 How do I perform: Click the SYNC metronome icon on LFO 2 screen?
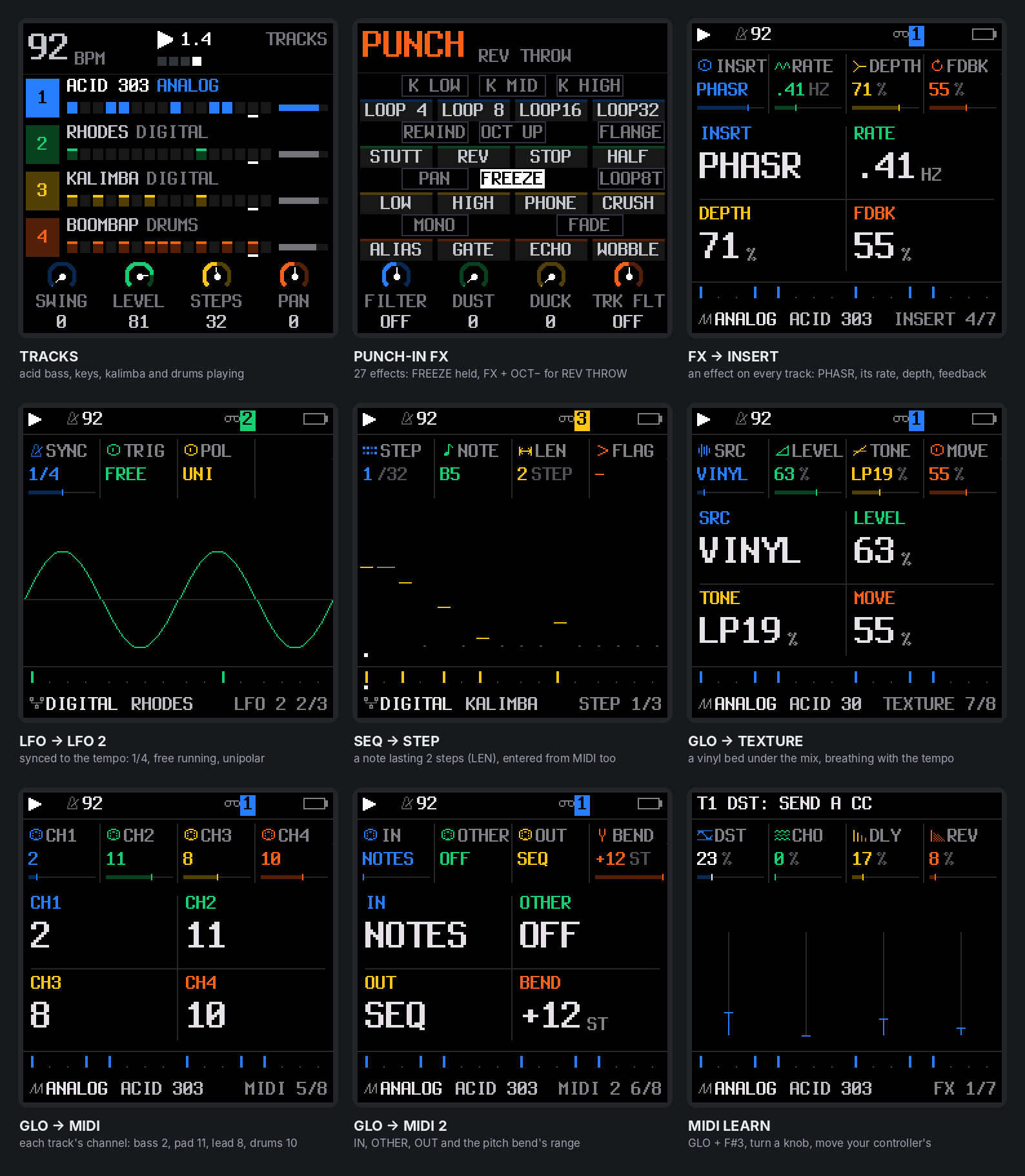(36, 450)
